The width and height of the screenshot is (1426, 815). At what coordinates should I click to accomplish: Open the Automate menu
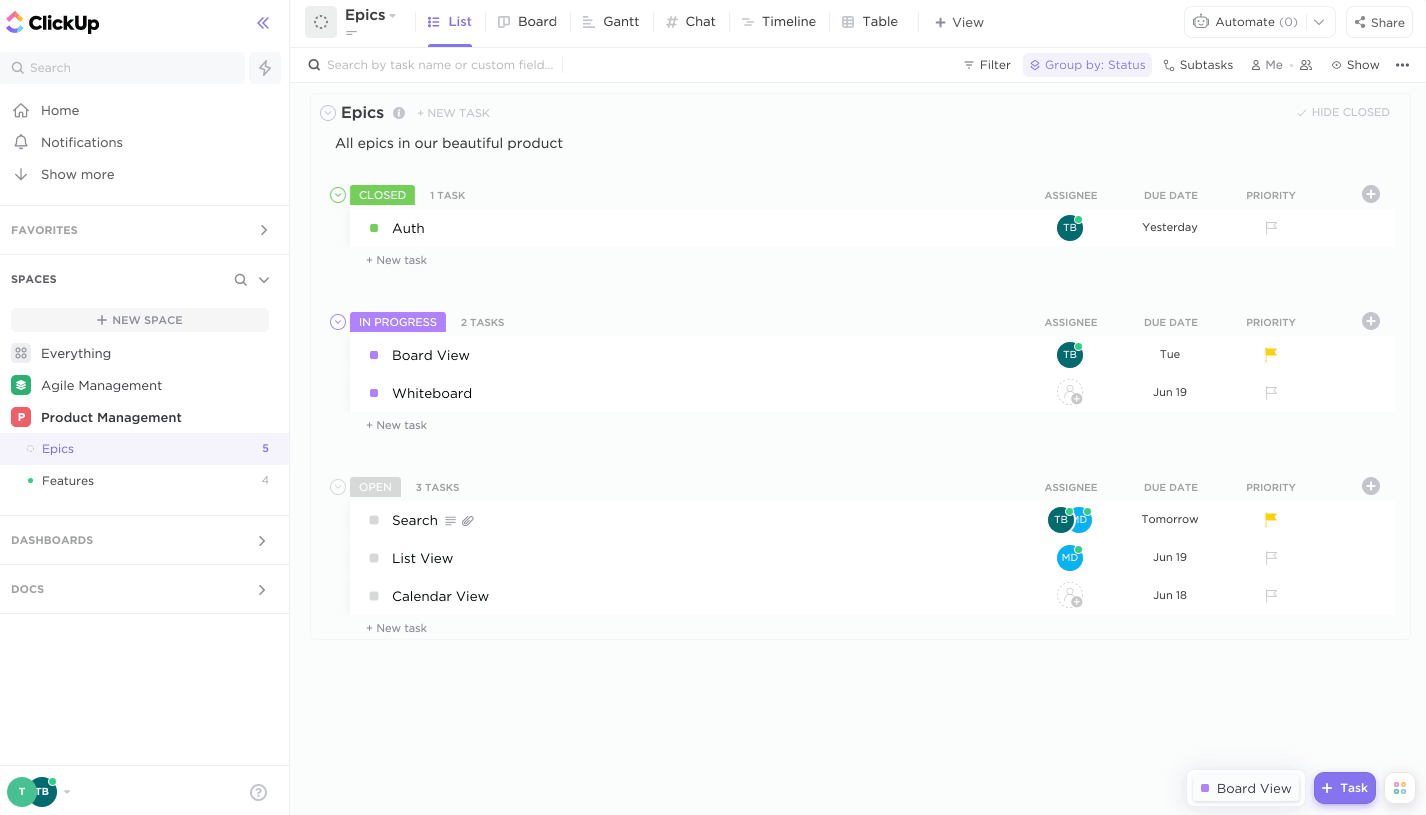click(x=1247, y=21)
